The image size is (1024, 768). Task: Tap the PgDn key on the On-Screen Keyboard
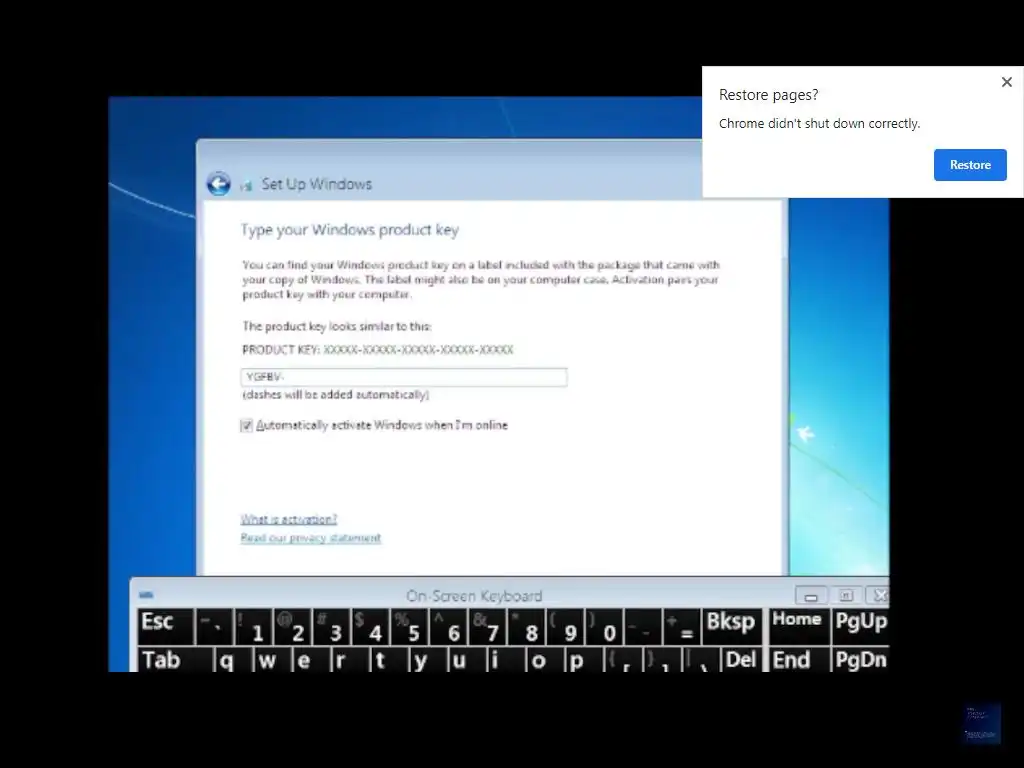point(861,659)
